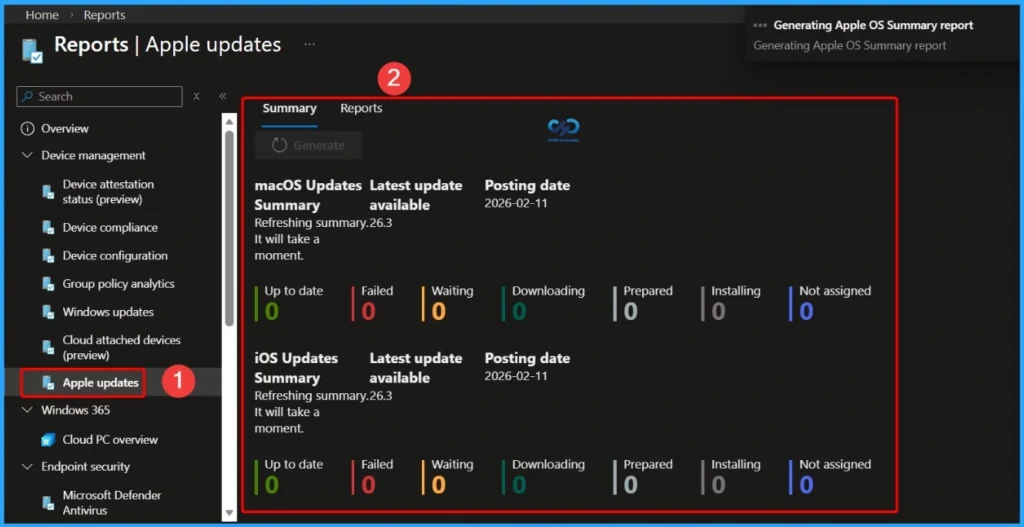The width and height of the screenshot is (1024, 527).
Task: Click the Microsoft Defender Antivirus icon
Action: pyautogui.click(x=48, y=503)
